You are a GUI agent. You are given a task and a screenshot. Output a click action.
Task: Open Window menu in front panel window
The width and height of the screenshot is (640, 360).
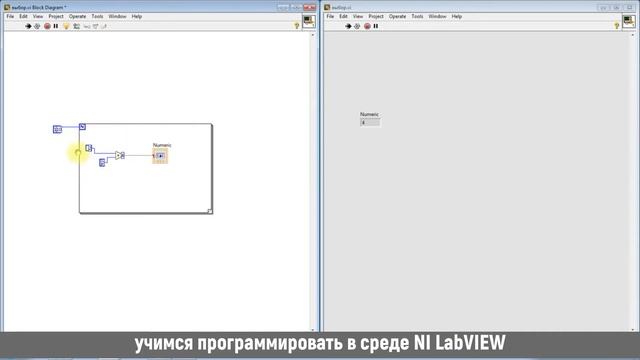(x=437, y=16)
